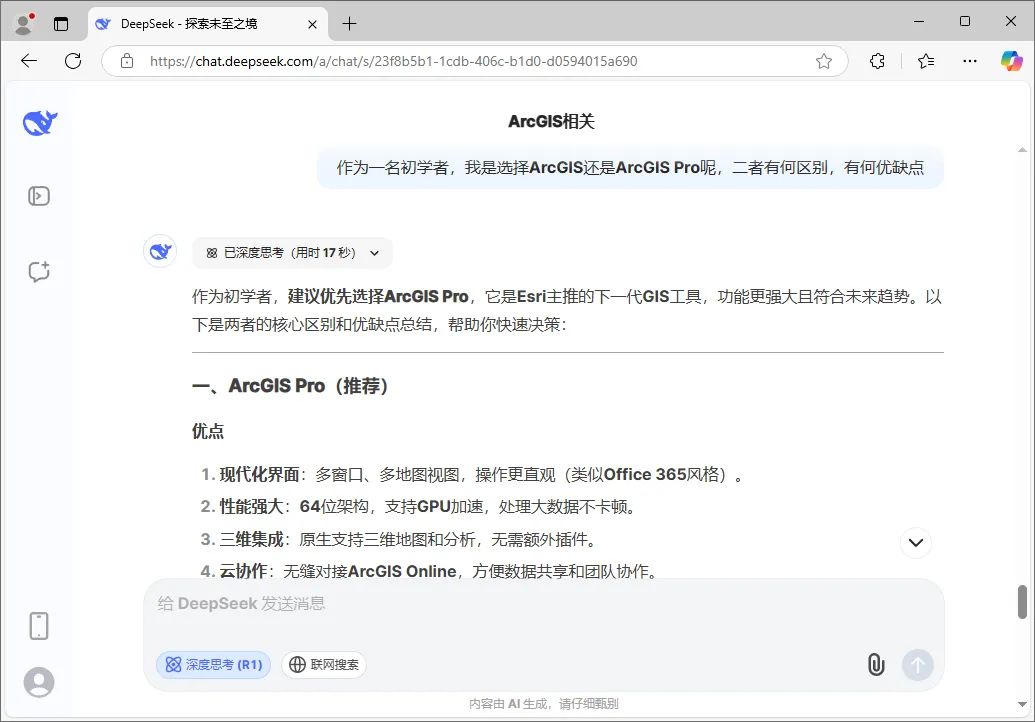Click bold text 建议优先选择ArcGIS Pro
This screenshot has height=722, width=1035.
coord(378,296)
